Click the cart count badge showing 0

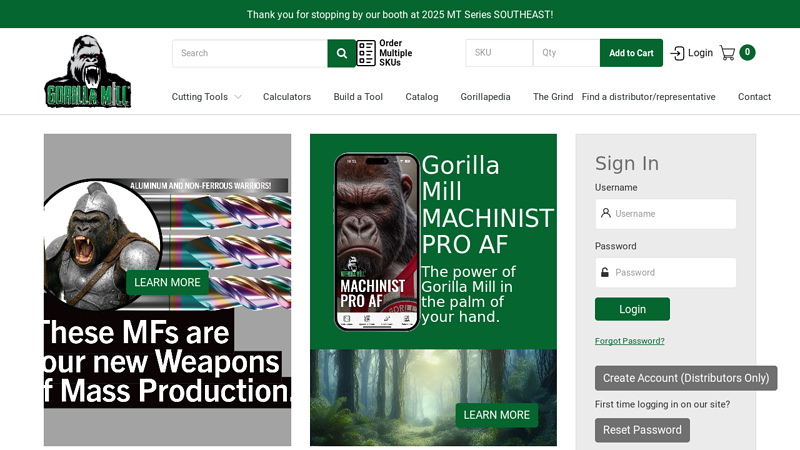pyautogui.click(x=747, y=52)
